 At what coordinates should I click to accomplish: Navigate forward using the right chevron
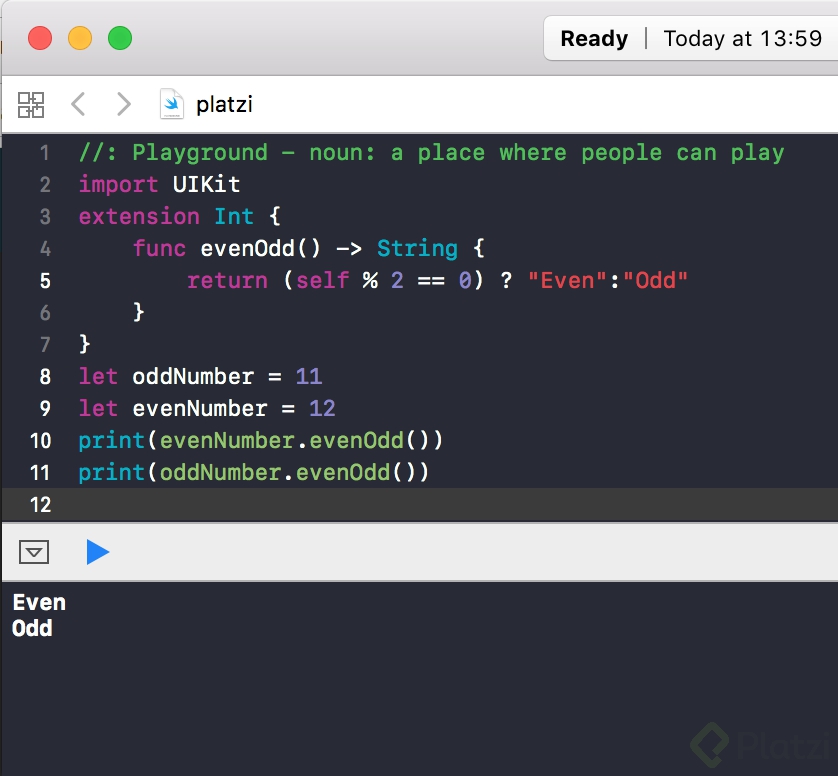click(x=123, y=103)
